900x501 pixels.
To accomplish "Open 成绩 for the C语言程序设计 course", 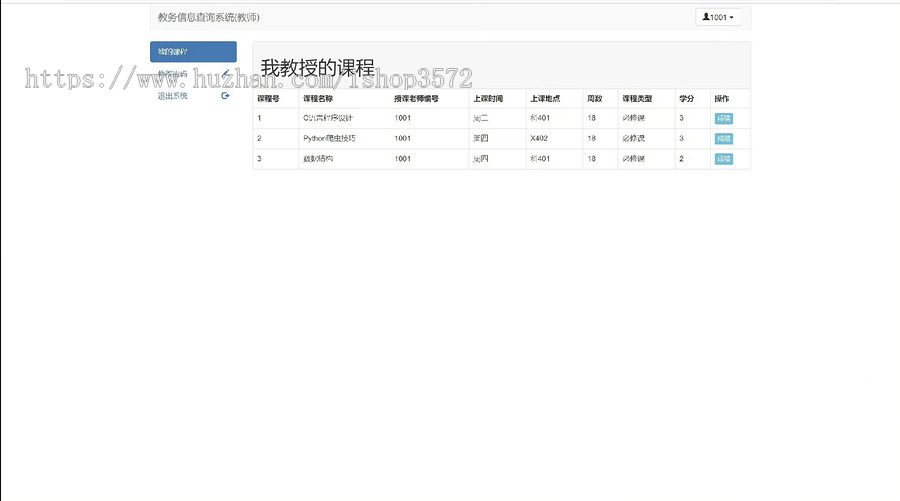I will click(723, 118).
